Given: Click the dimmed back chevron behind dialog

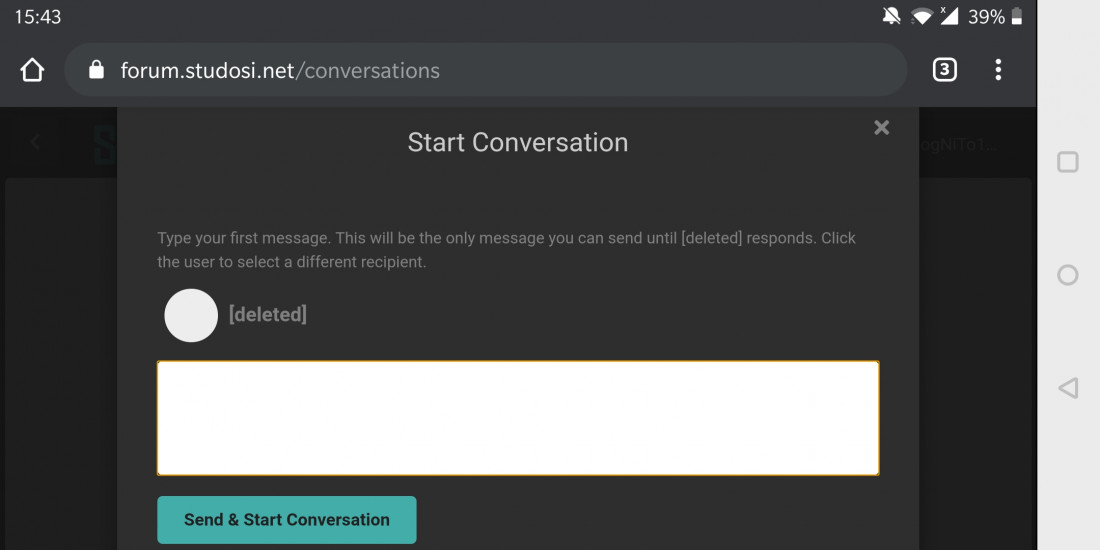Looking at the screenshot, I should click(x=35, y=142).
